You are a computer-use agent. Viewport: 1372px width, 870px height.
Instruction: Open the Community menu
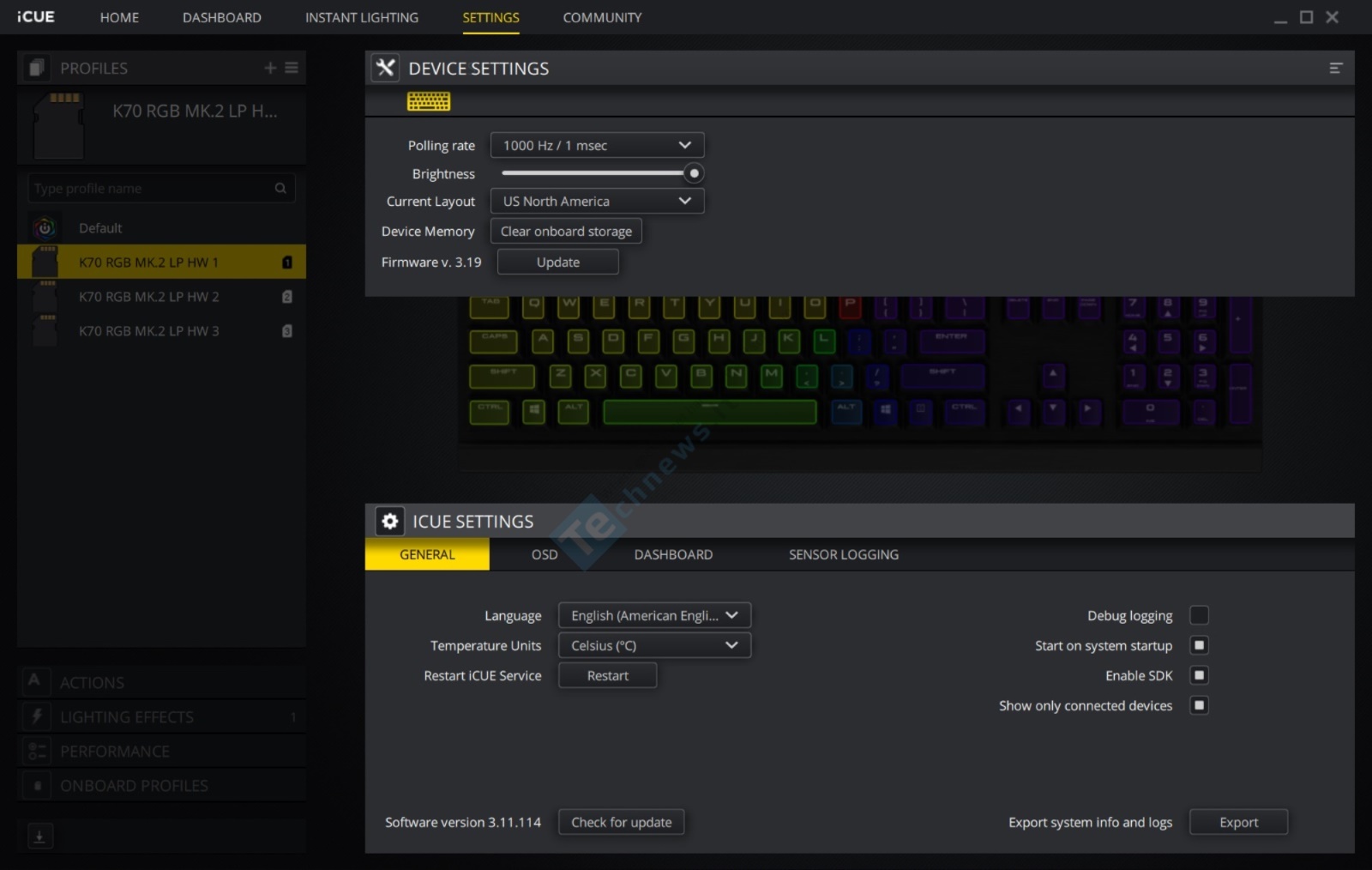click(x=602, y=17)
